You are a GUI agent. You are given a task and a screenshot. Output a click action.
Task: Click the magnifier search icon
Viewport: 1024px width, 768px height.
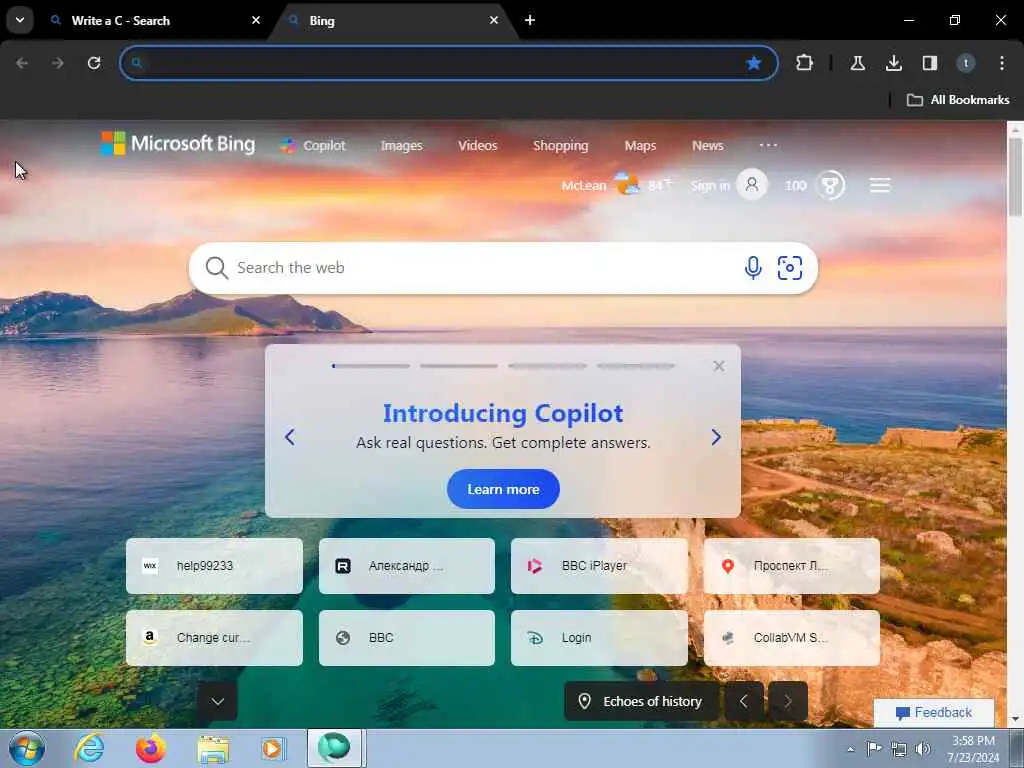click(x=216, y=268)
